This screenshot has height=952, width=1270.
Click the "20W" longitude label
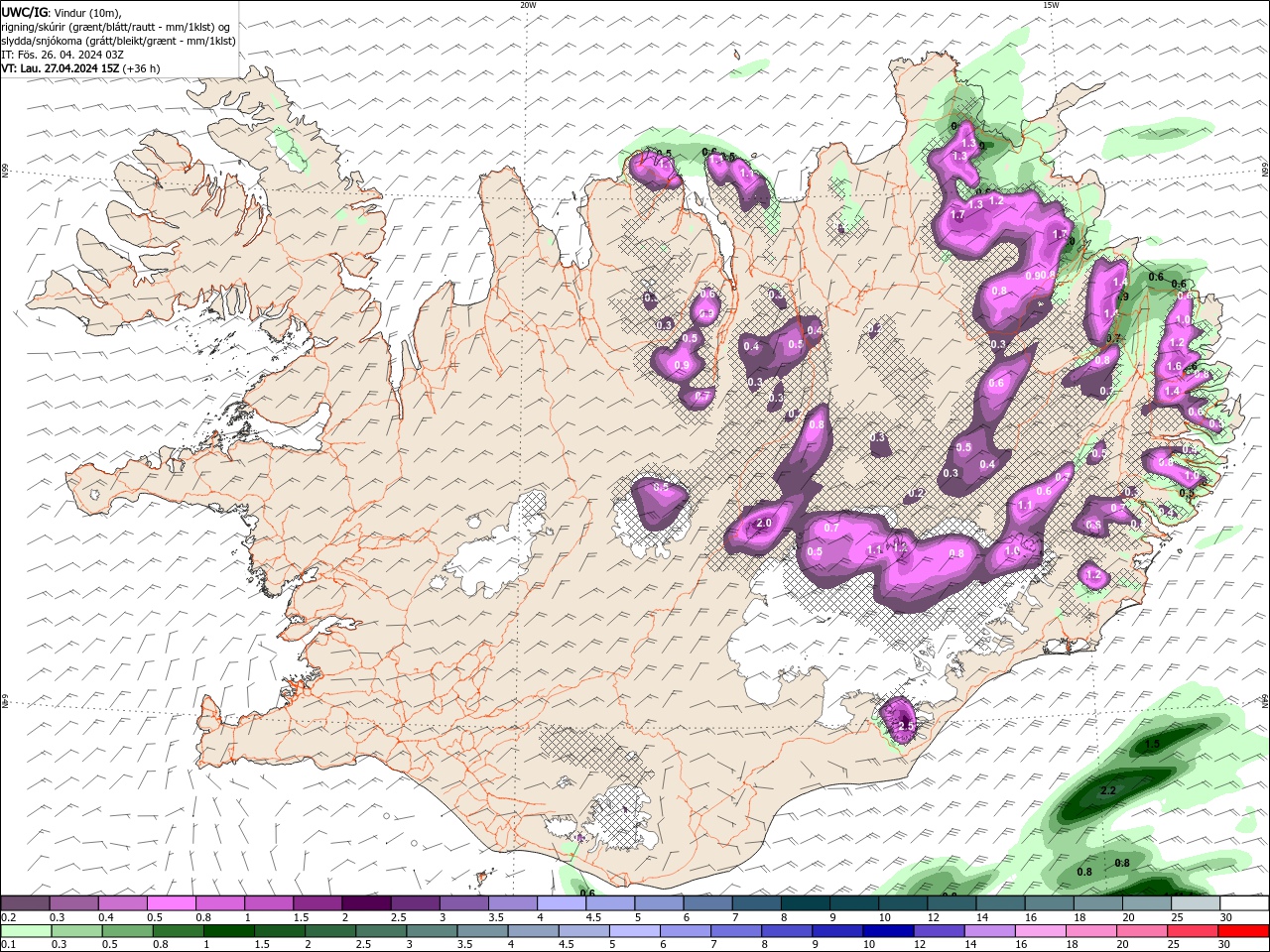pyautogui.click(x=528, y=5)
